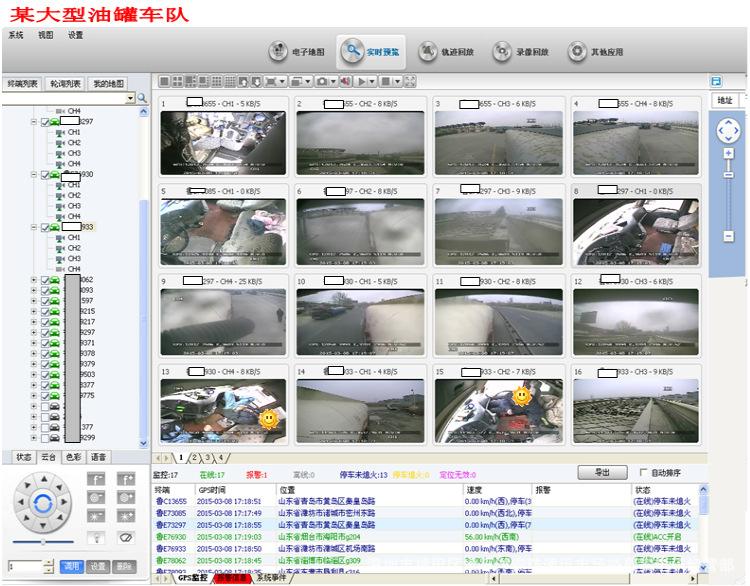The image size is (750, 586).
Task: Toggle PTZ wiper icon
Action: pyautogui.click(x=126, y=538)
